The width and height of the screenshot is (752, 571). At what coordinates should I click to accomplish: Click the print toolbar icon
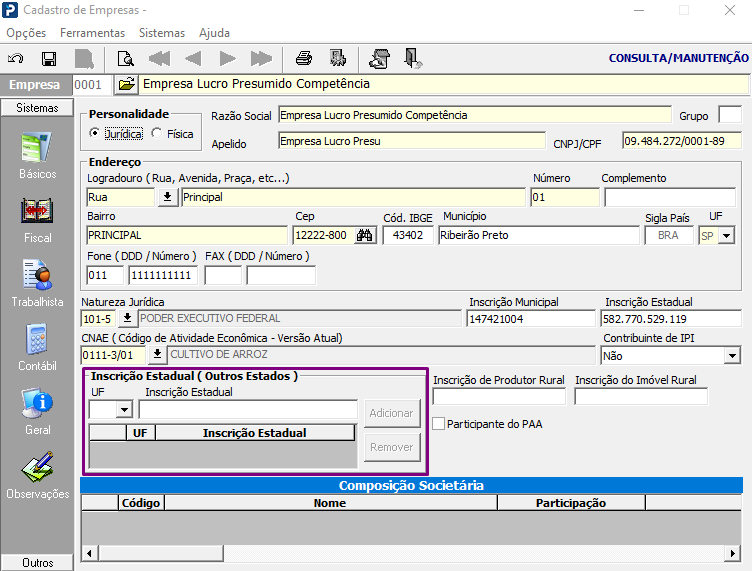coord(304,58)
